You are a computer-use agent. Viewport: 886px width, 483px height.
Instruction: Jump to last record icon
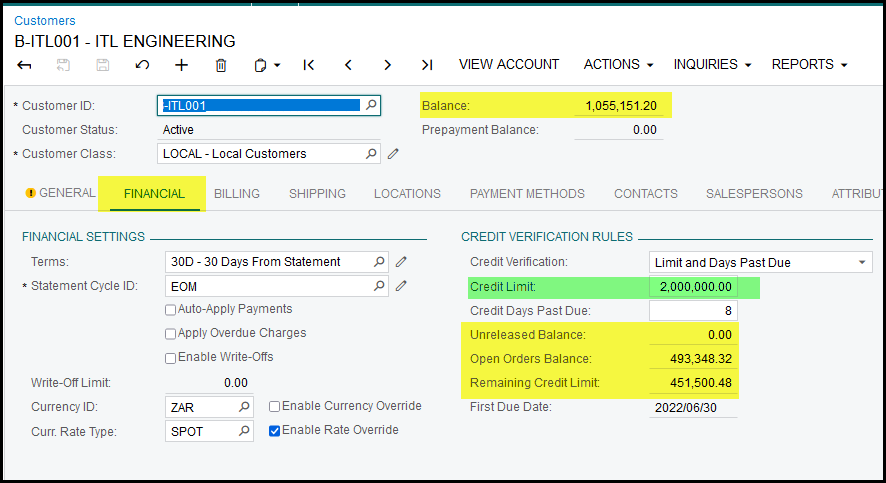427,65
